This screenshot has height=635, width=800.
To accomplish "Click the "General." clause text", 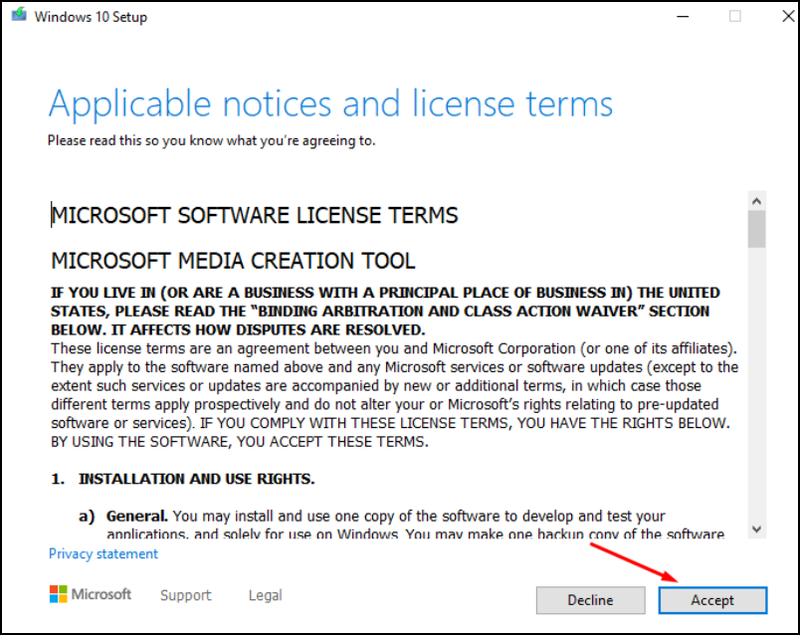I will tap(137, 516).
